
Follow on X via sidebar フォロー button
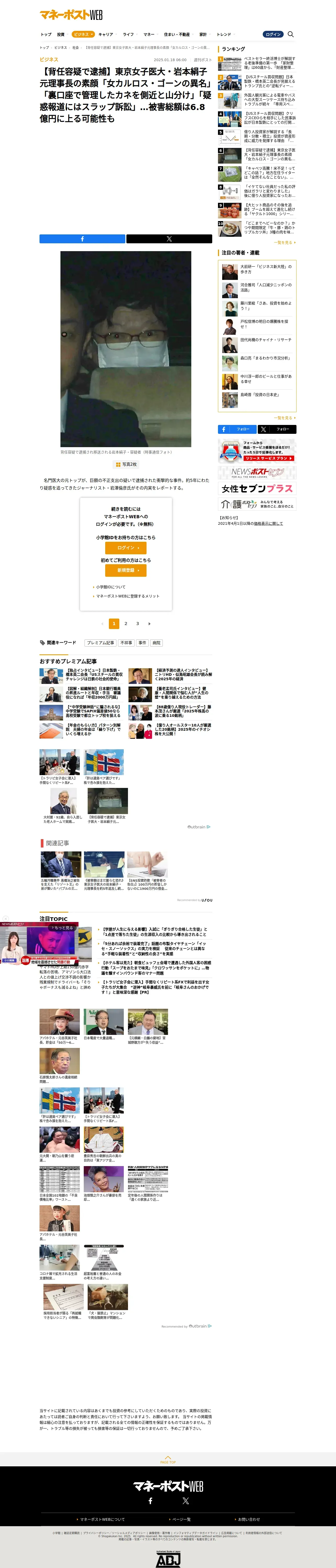[277, 430]
